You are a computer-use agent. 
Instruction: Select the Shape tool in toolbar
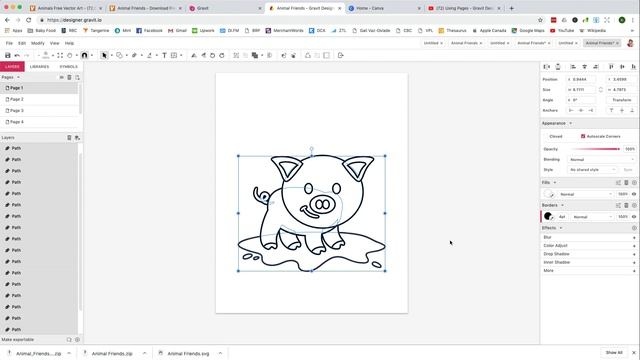pyautogui.click(x=119, y=55)
